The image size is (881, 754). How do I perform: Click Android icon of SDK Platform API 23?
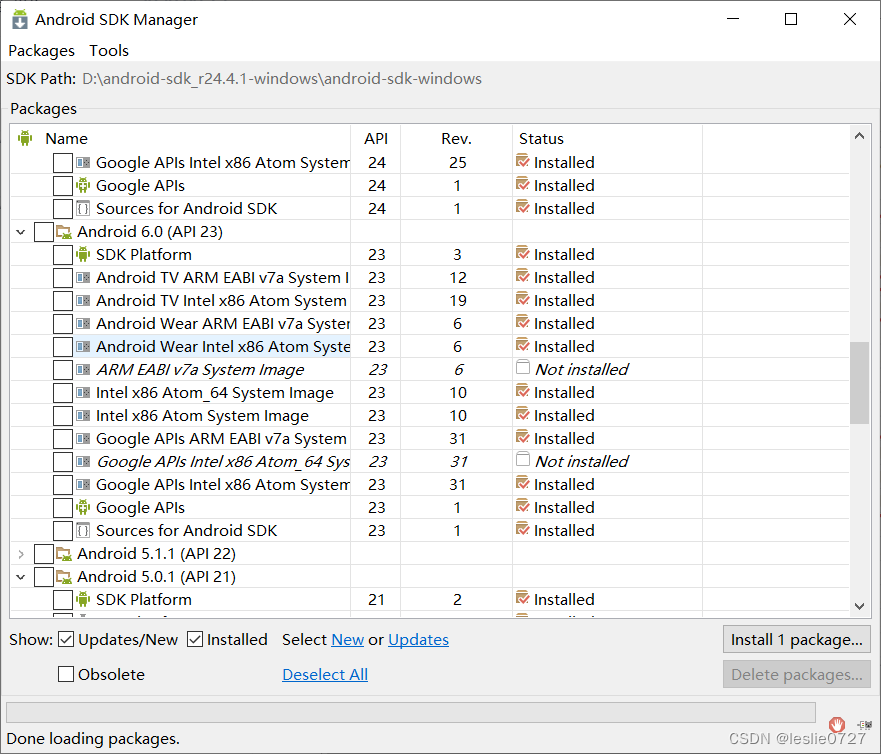pyautogui.click(x=83, y=254)
